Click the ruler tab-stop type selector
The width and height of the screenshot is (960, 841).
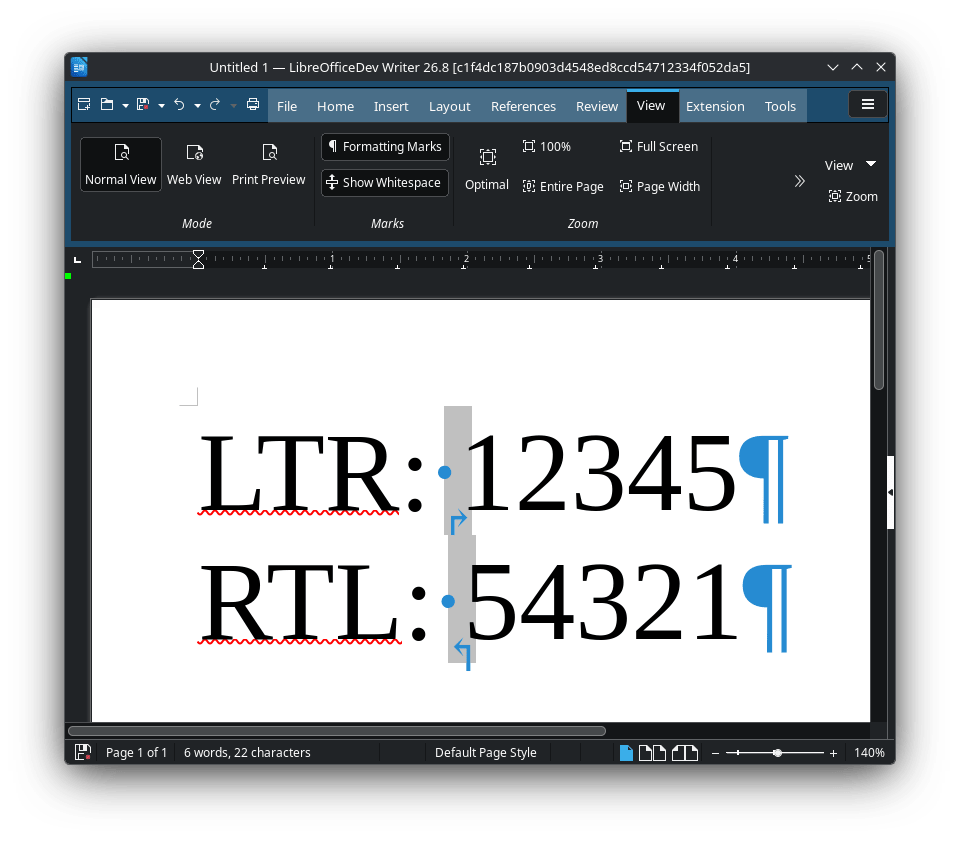[x=77, y=260]
